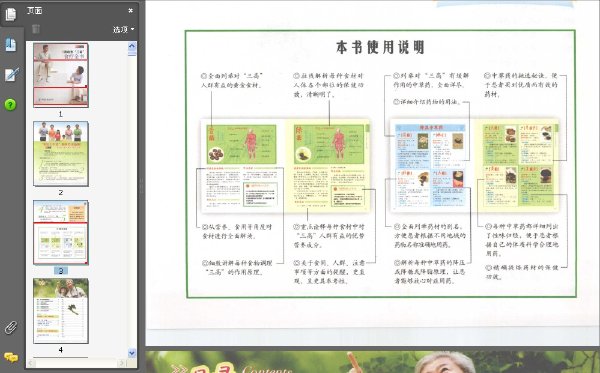The width and height of the screenshot is (600, 373).
Task: Click the trash delete page icon
Action: (36, 29)
